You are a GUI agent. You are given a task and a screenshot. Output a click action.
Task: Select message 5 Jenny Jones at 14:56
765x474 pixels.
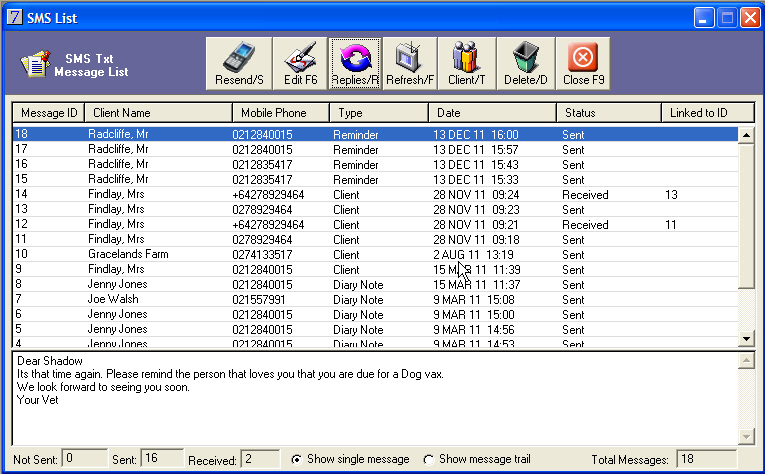(x=375, y=330)
